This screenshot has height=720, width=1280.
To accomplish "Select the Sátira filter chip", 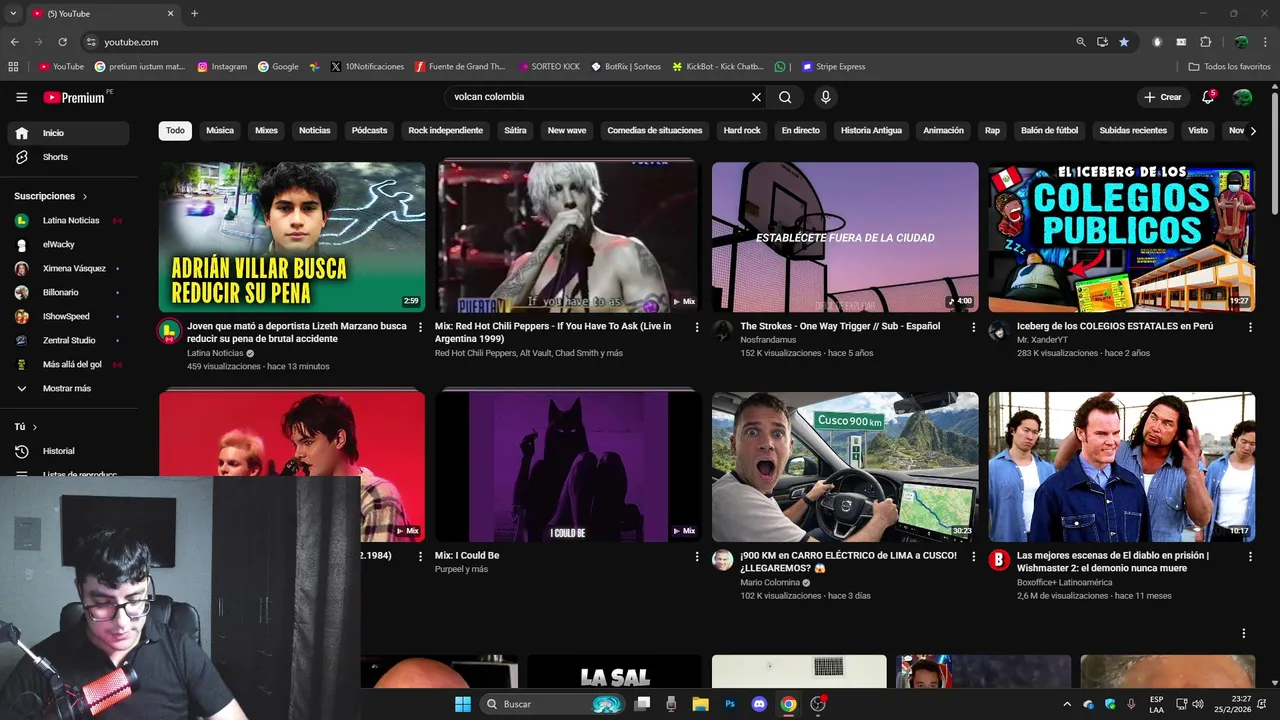I will (x=515, y=130).
